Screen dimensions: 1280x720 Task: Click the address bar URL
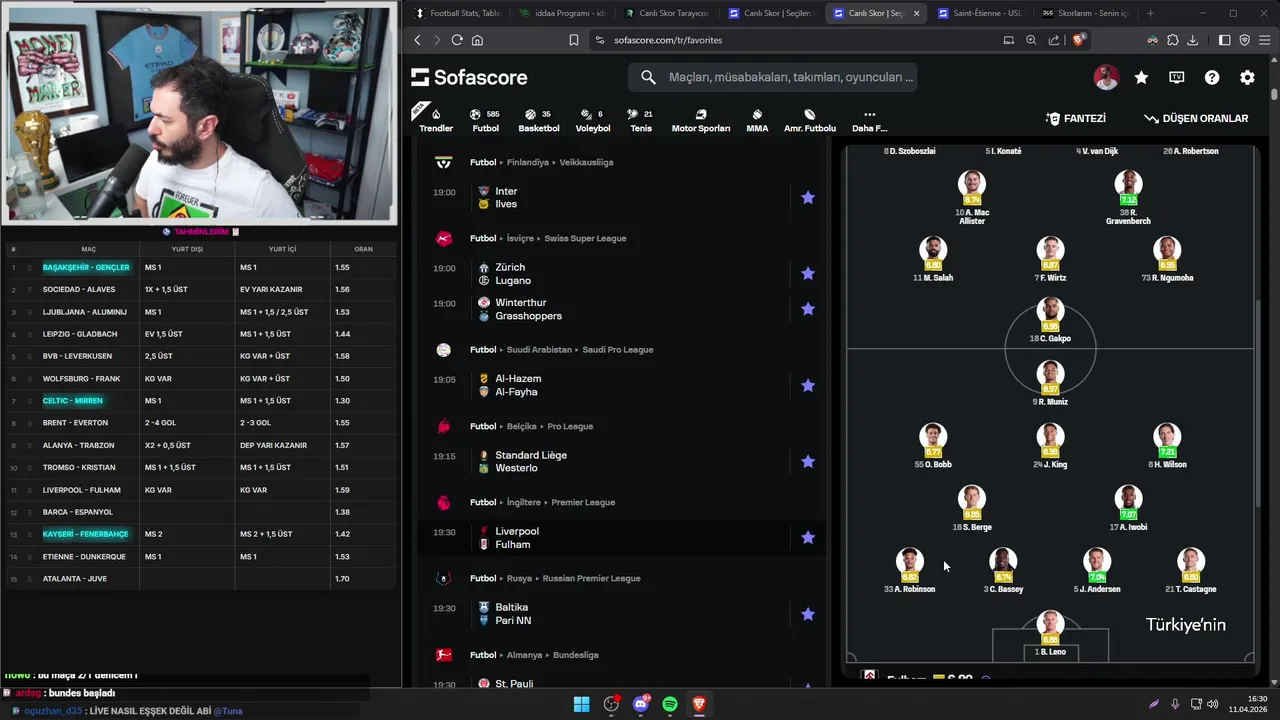point(668,40)
